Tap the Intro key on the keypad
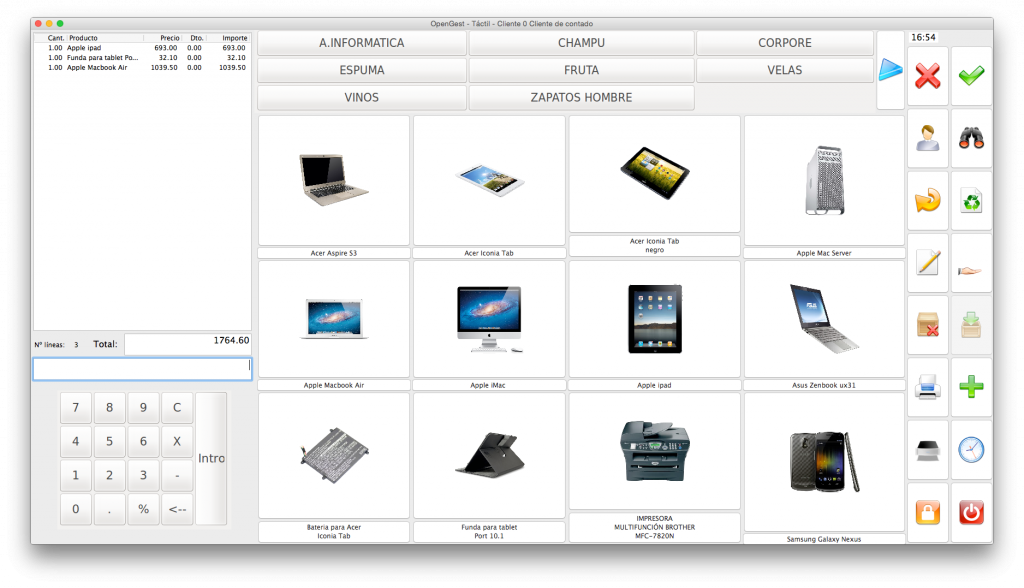The image size is (1024, 588). tap(211, 459)
